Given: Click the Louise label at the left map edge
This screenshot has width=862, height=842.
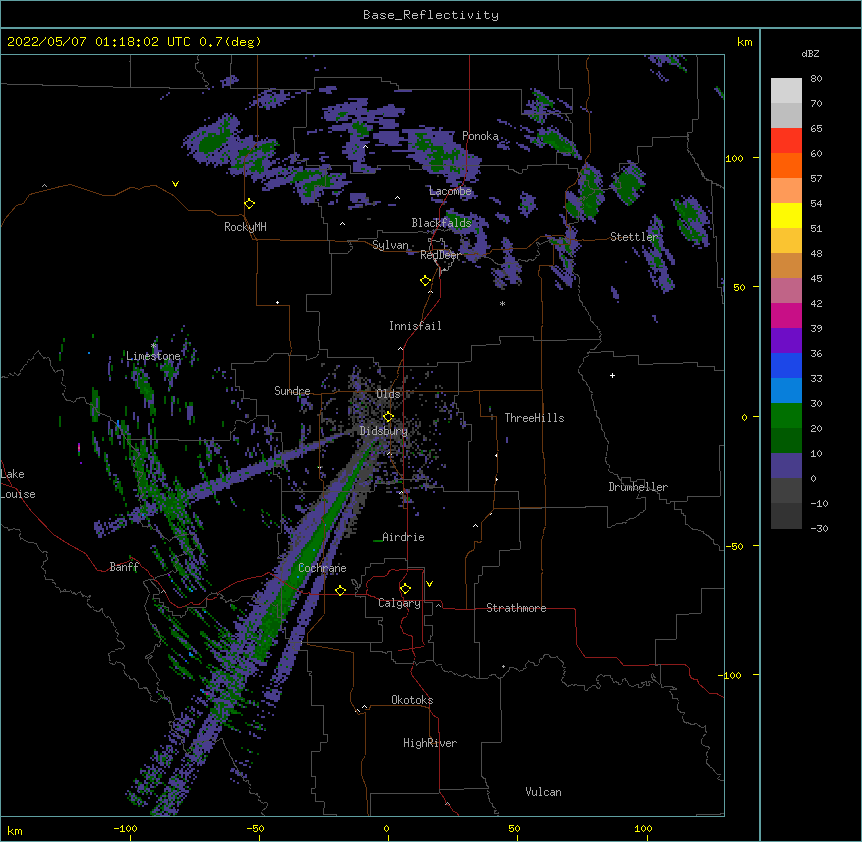Looking at the screenshot, I should [x=18, y=494].
